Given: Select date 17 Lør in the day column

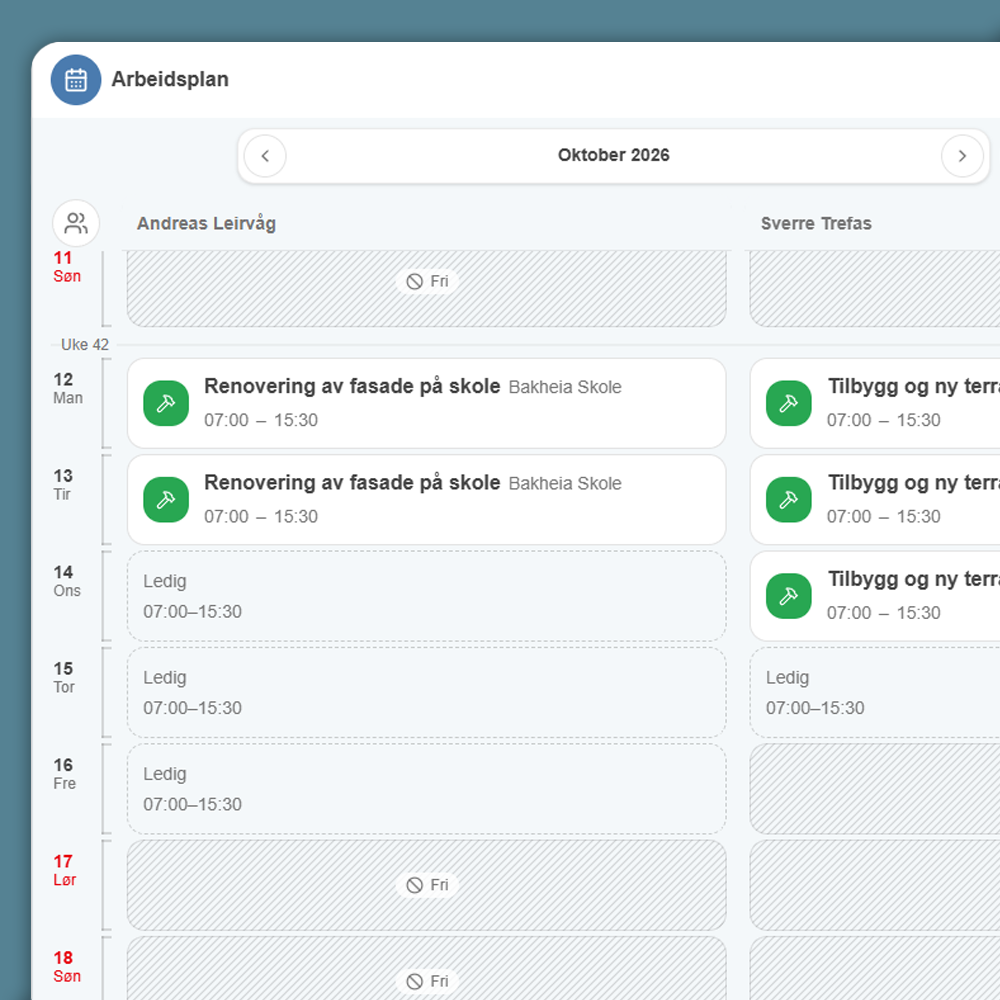Looking at the screenshot, I should [64, 870].
